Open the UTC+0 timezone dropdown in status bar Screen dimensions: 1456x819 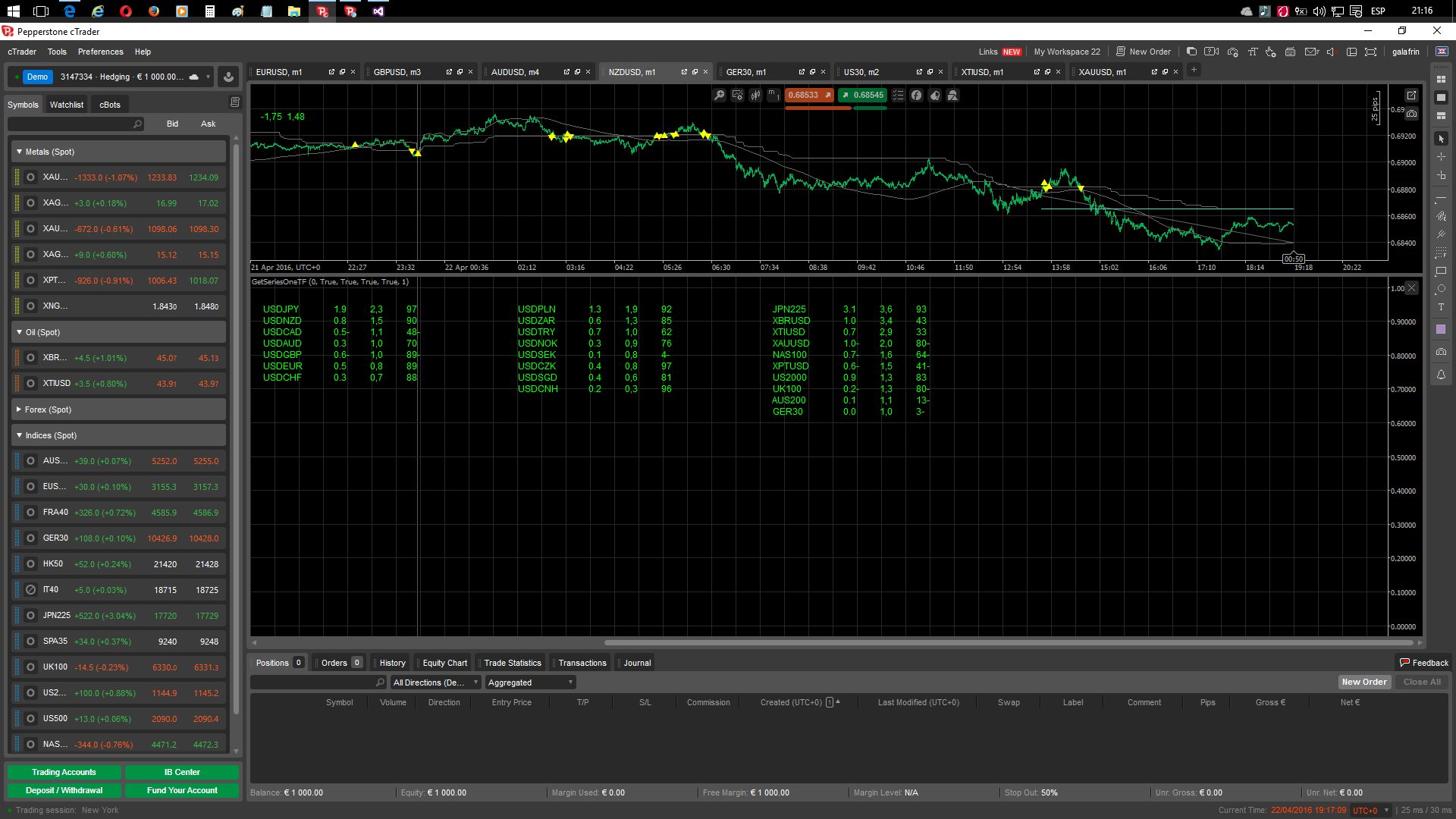tap(1370, 810)
